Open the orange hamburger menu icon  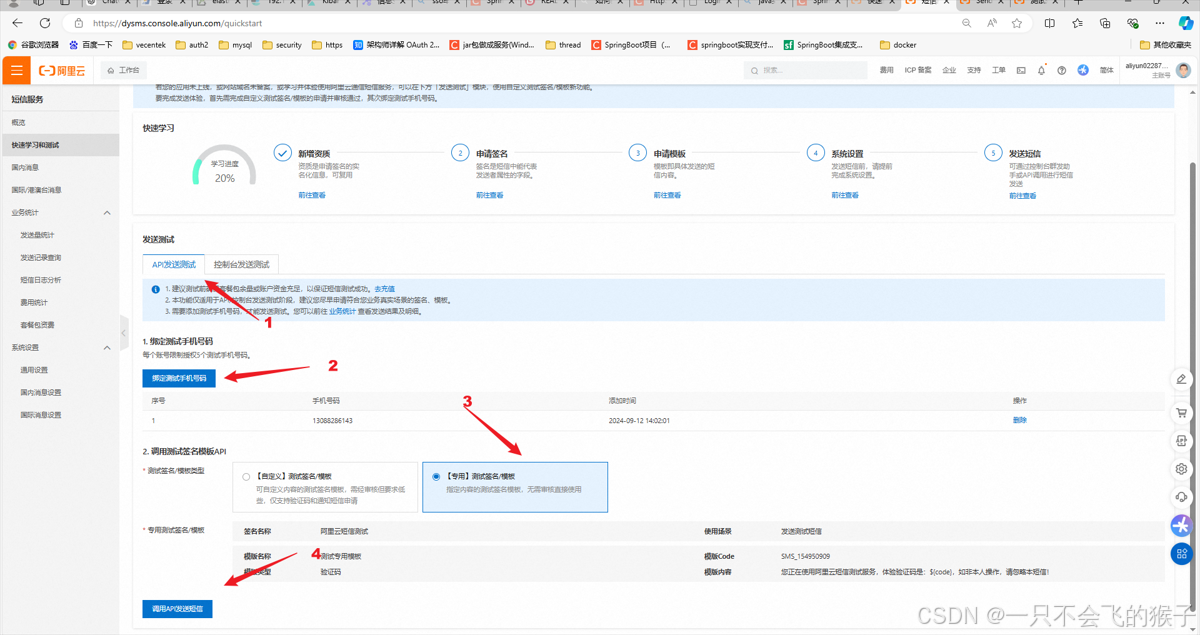pos(16,70)
